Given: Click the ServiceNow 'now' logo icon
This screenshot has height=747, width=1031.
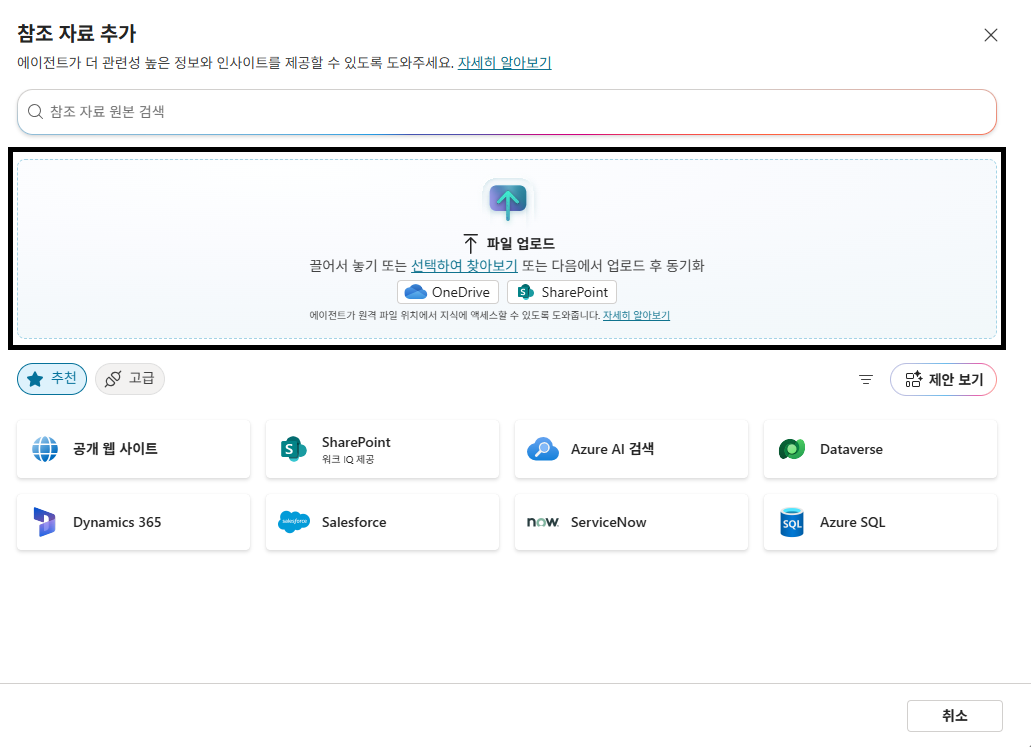Looking at the screenshot, I should pos(543,522).
